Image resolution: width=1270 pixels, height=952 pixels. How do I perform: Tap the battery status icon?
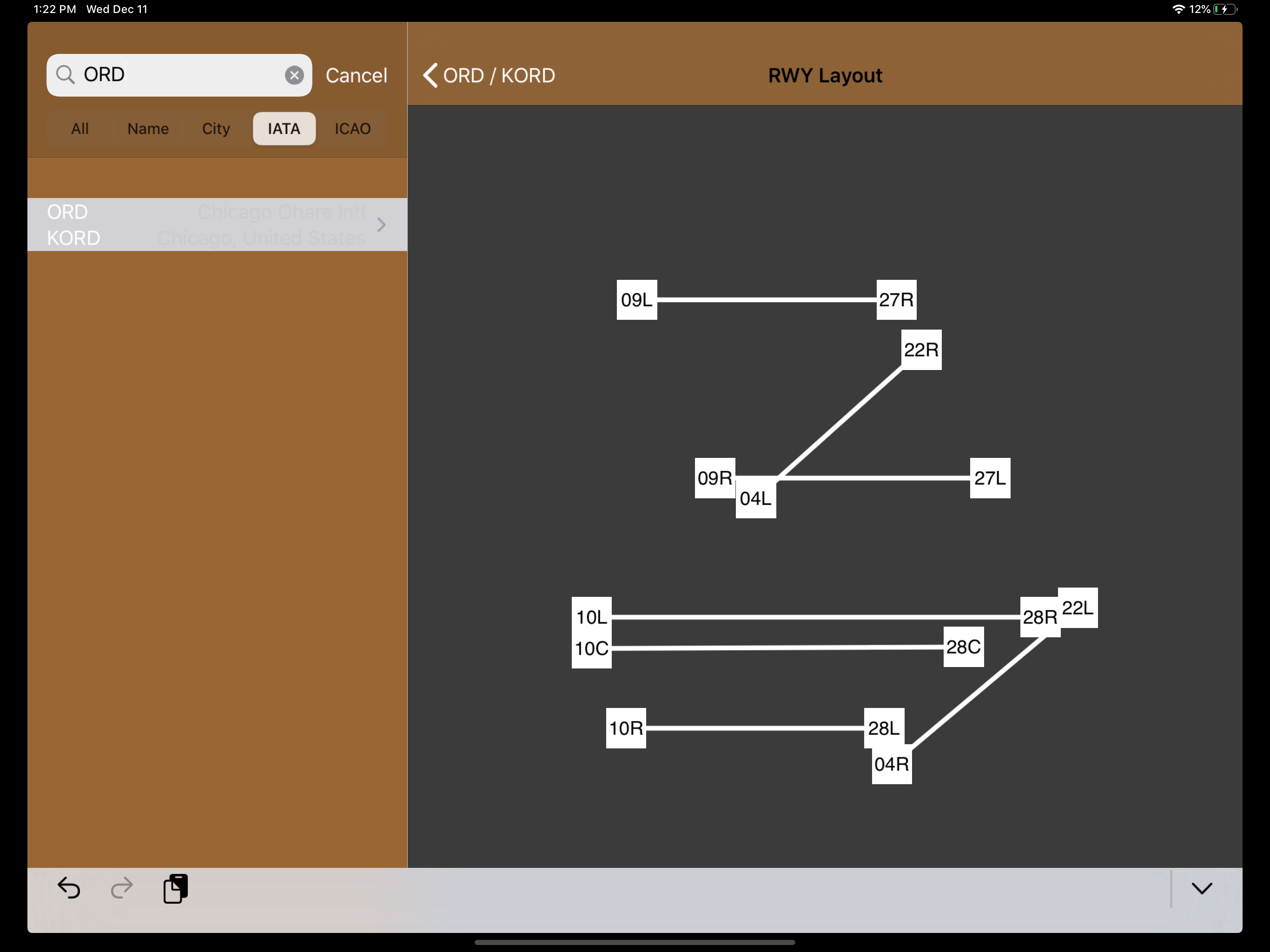[1226, 9]
